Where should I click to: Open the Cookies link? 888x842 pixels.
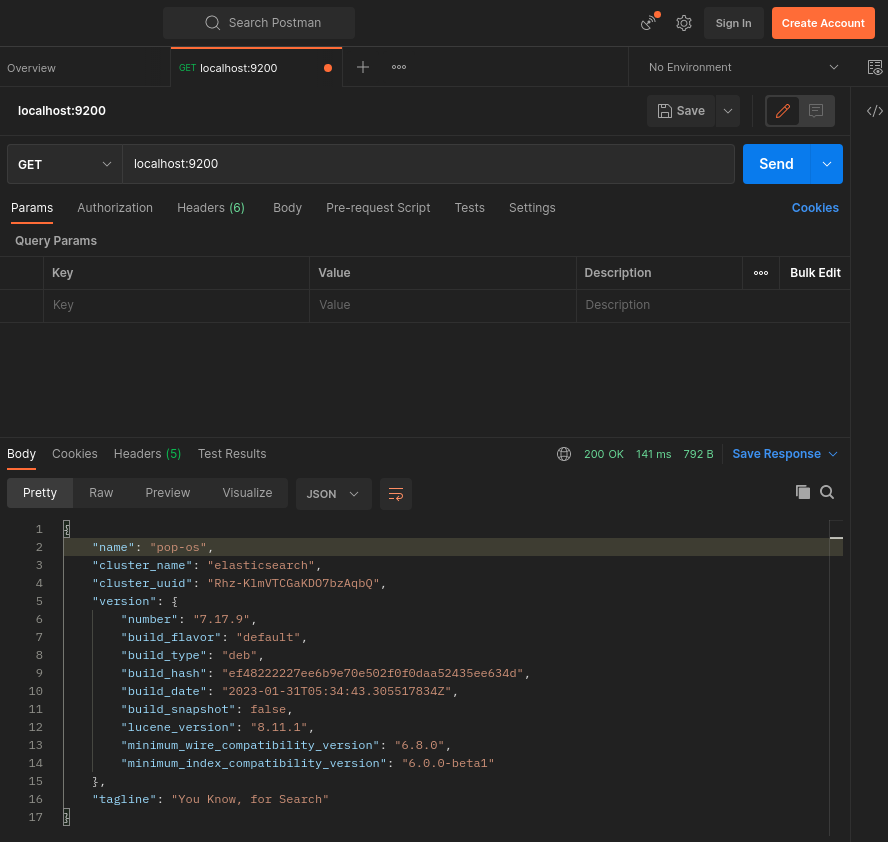coord(815,208)
